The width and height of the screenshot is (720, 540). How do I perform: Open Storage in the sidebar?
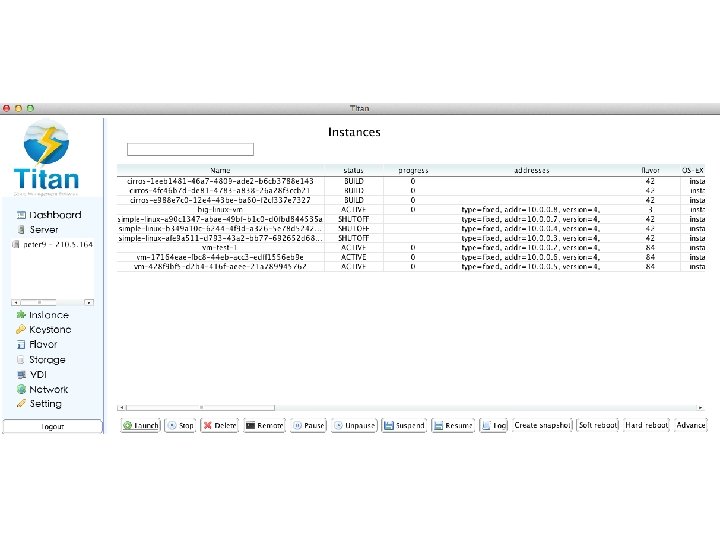pyautogui.click(x=47, y=360)
